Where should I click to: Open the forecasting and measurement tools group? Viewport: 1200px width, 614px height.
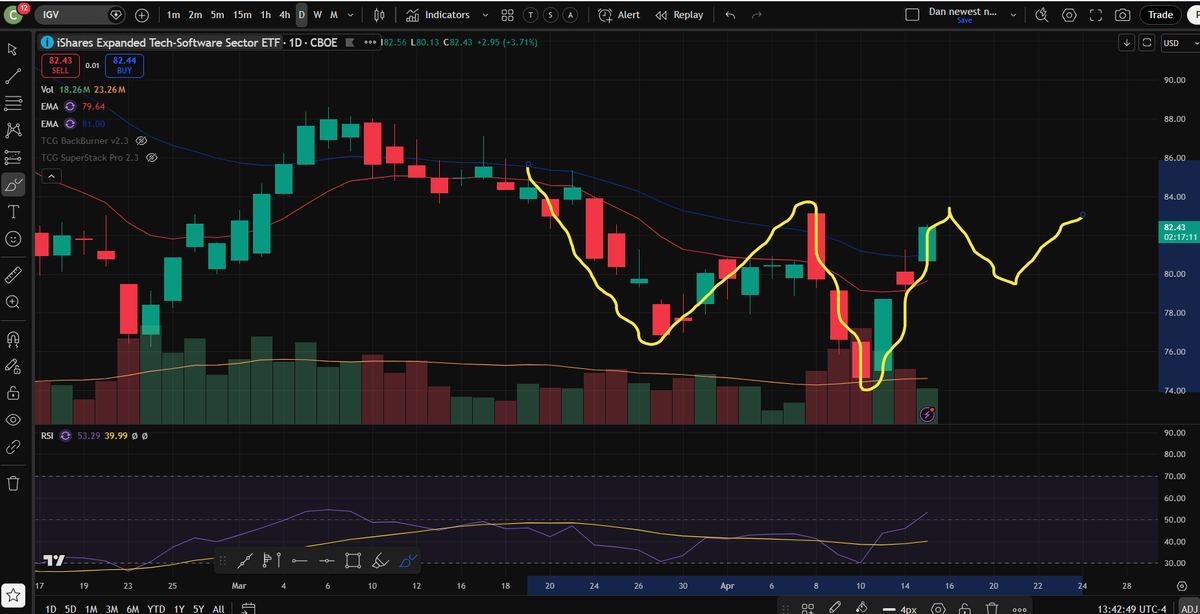click(14, 157)
